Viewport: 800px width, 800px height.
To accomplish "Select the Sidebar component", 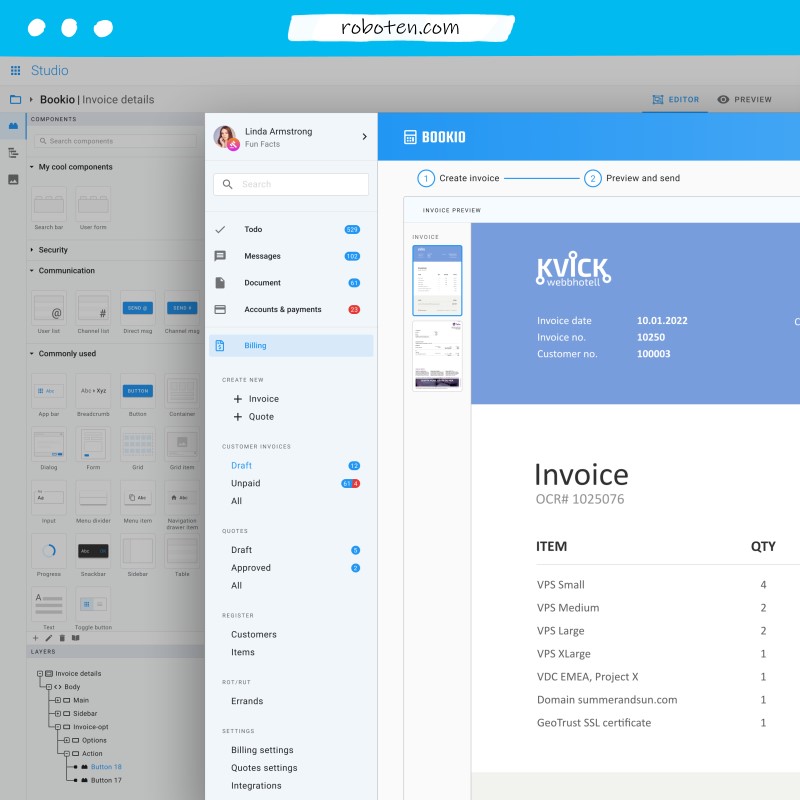I will 138,556.
